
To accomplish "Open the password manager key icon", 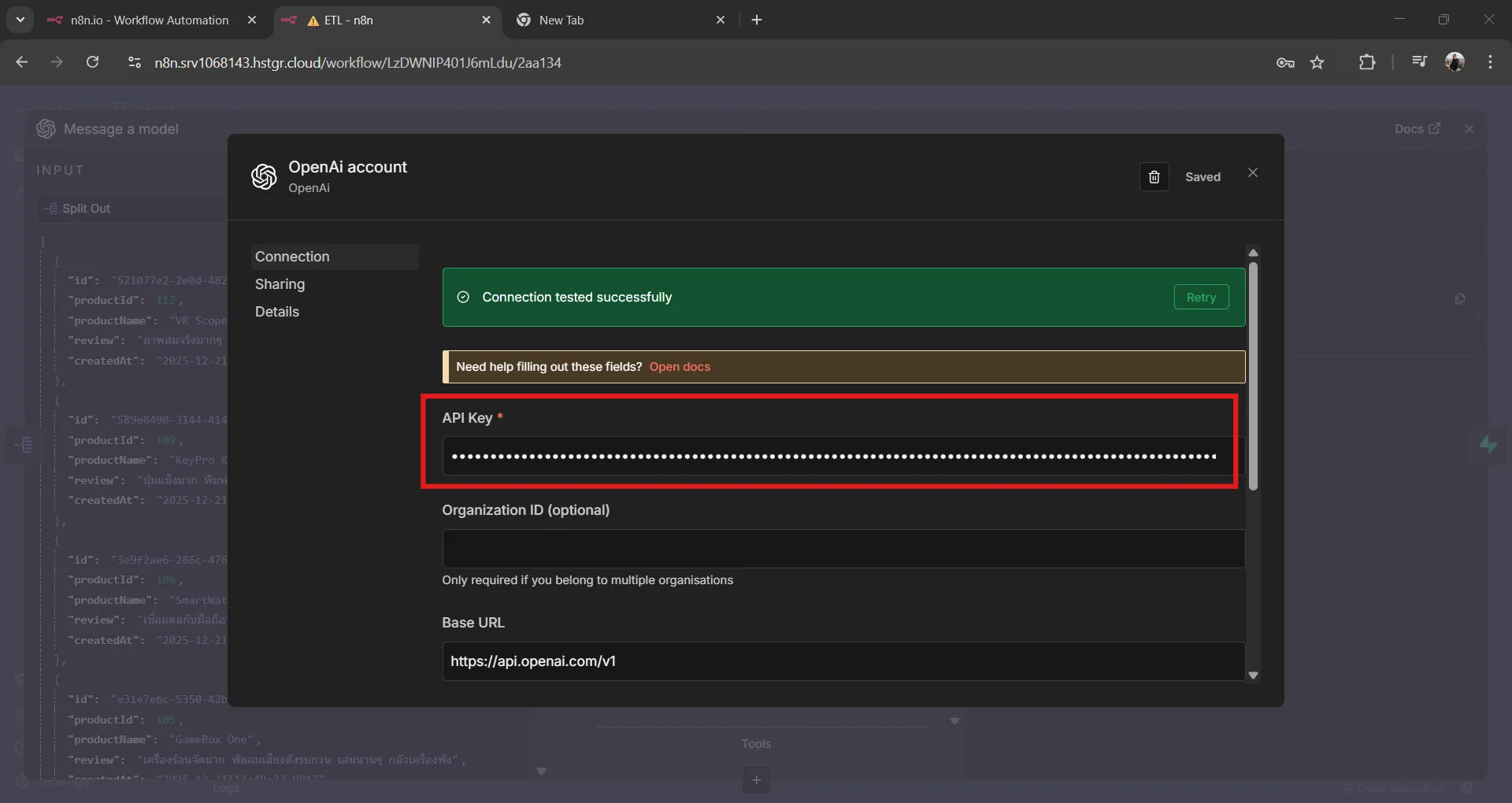I will (x=1285, y=62).
